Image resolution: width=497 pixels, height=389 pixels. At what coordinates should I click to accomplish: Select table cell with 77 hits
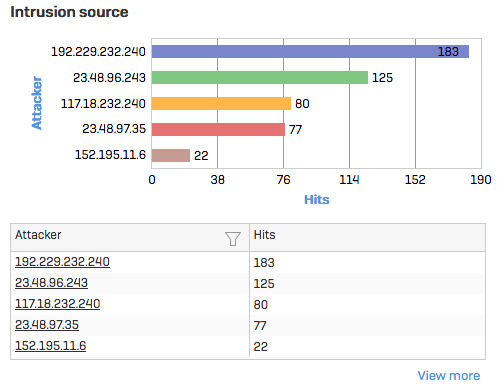click(x=367, y=325)
